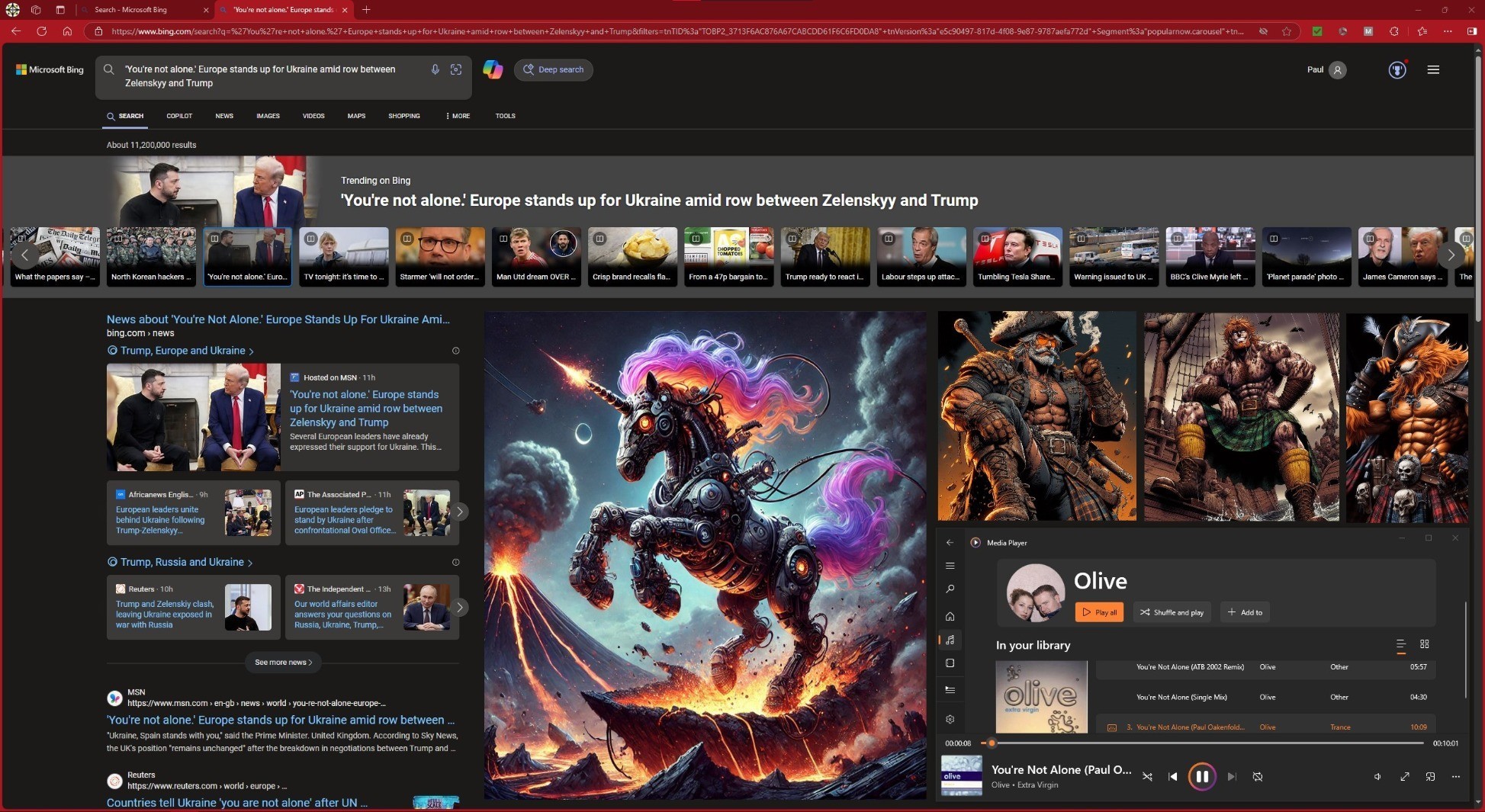
Task: Open the Media Player play queue
Action: click(950, 689)
